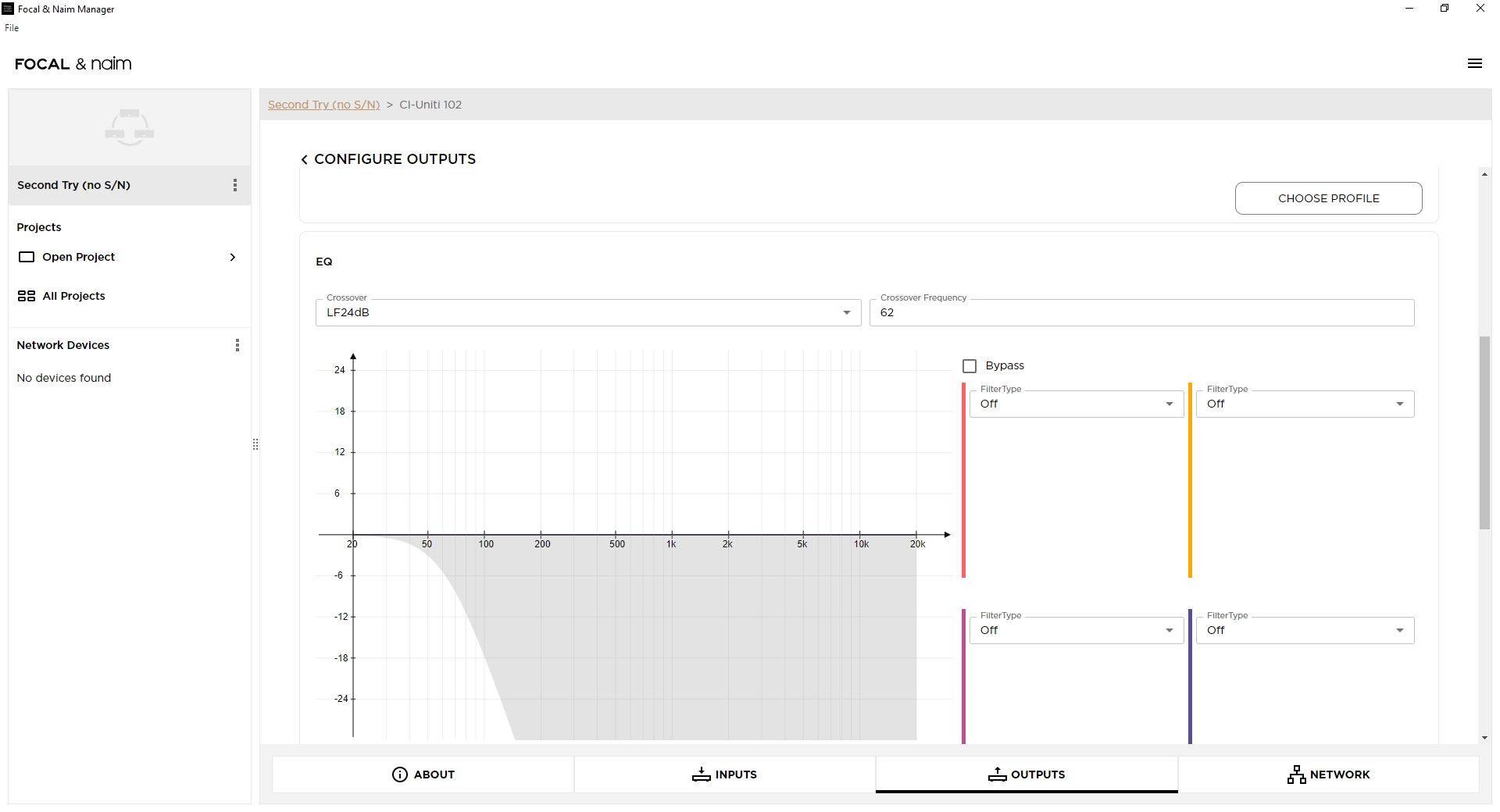Click the CI-Uniti 102 breadcrumb text
1500x812 pixels.
point(430,105)
